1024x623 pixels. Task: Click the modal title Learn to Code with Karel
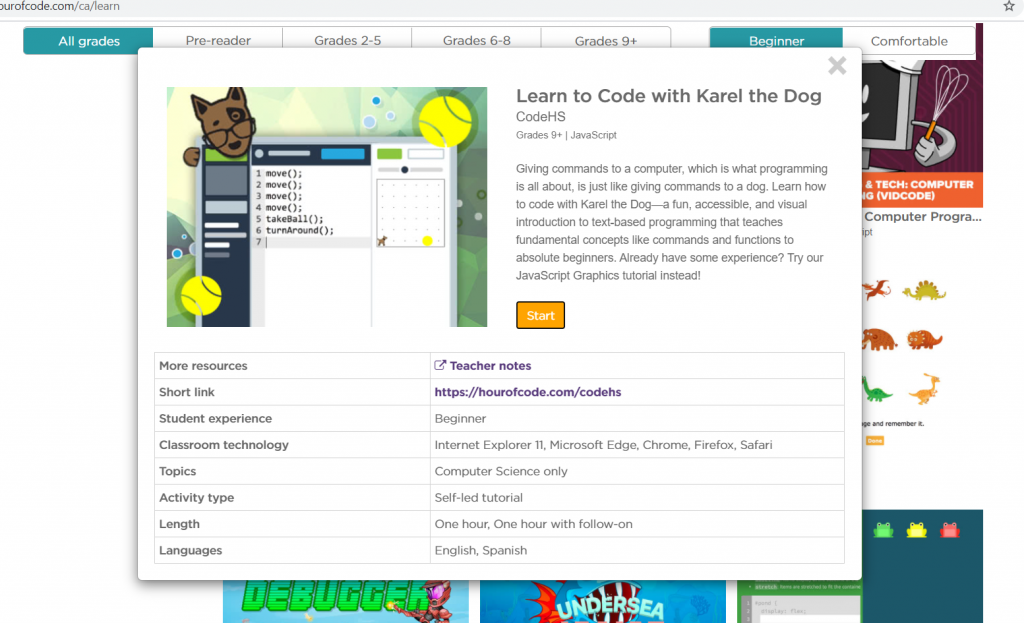[x=669, y=95]
